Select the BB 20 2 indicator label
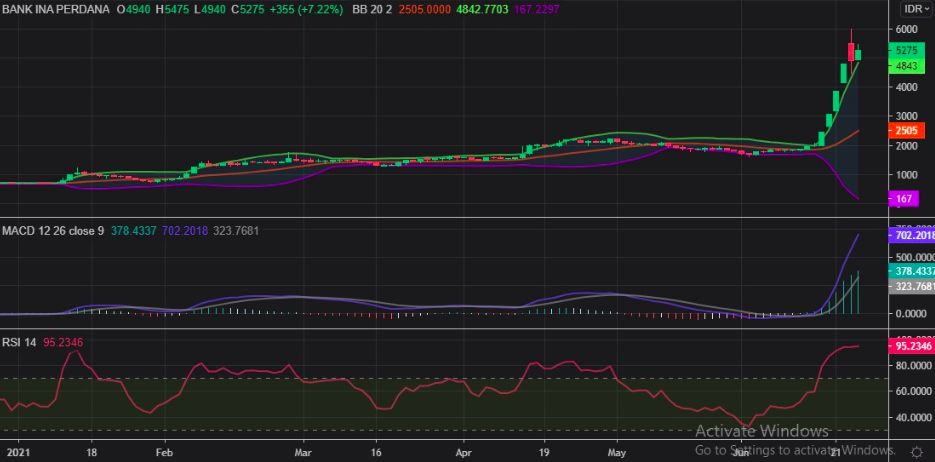935x462 pixels. point(372,10)
